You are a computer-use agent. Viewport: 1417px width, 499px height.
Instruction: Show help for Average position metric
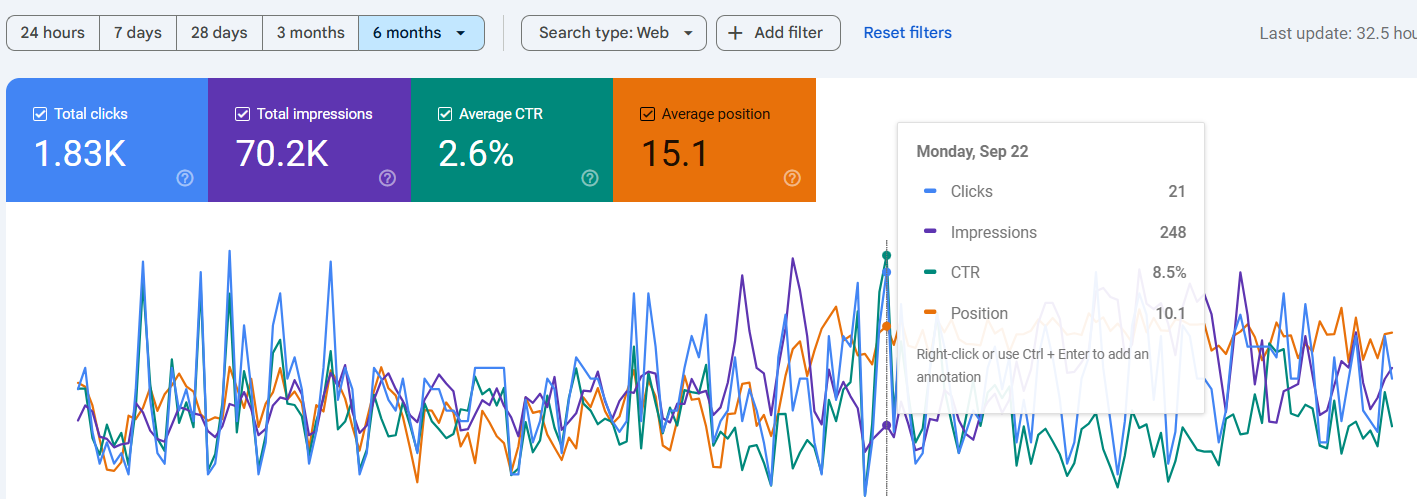(x=792, y=178)
